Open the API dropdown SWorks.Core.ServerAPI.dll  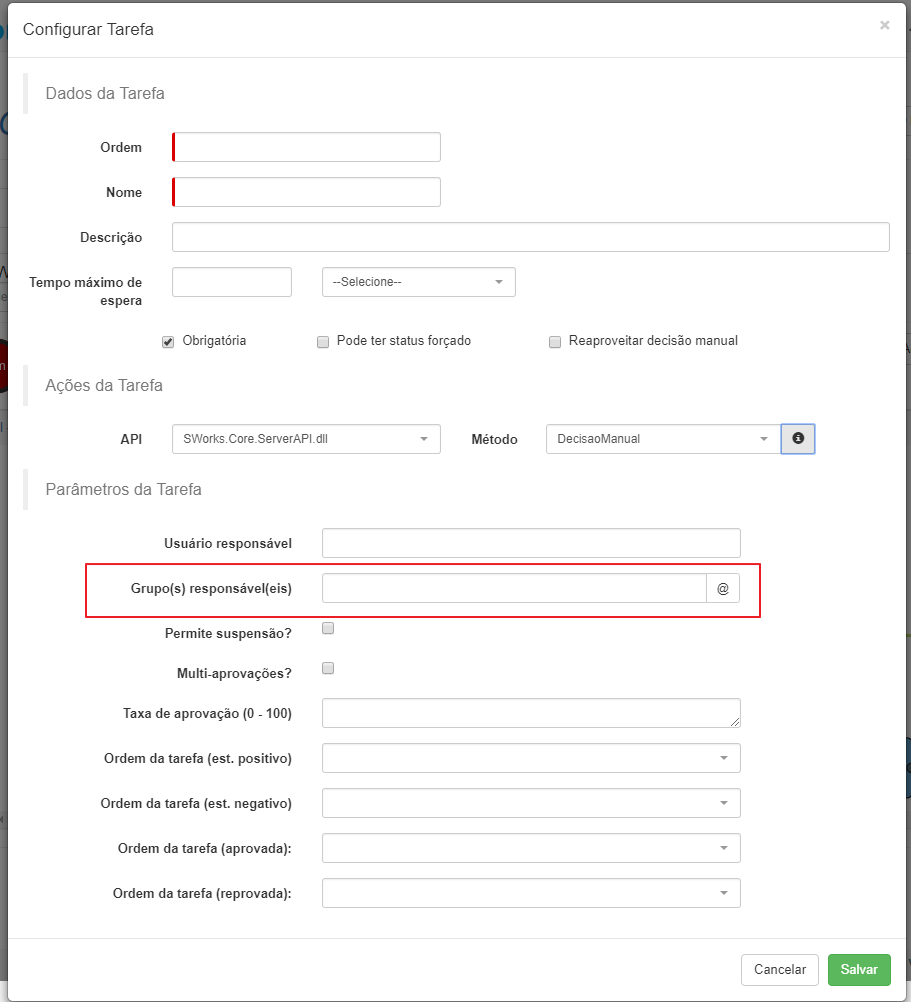[x=306, y=439]
